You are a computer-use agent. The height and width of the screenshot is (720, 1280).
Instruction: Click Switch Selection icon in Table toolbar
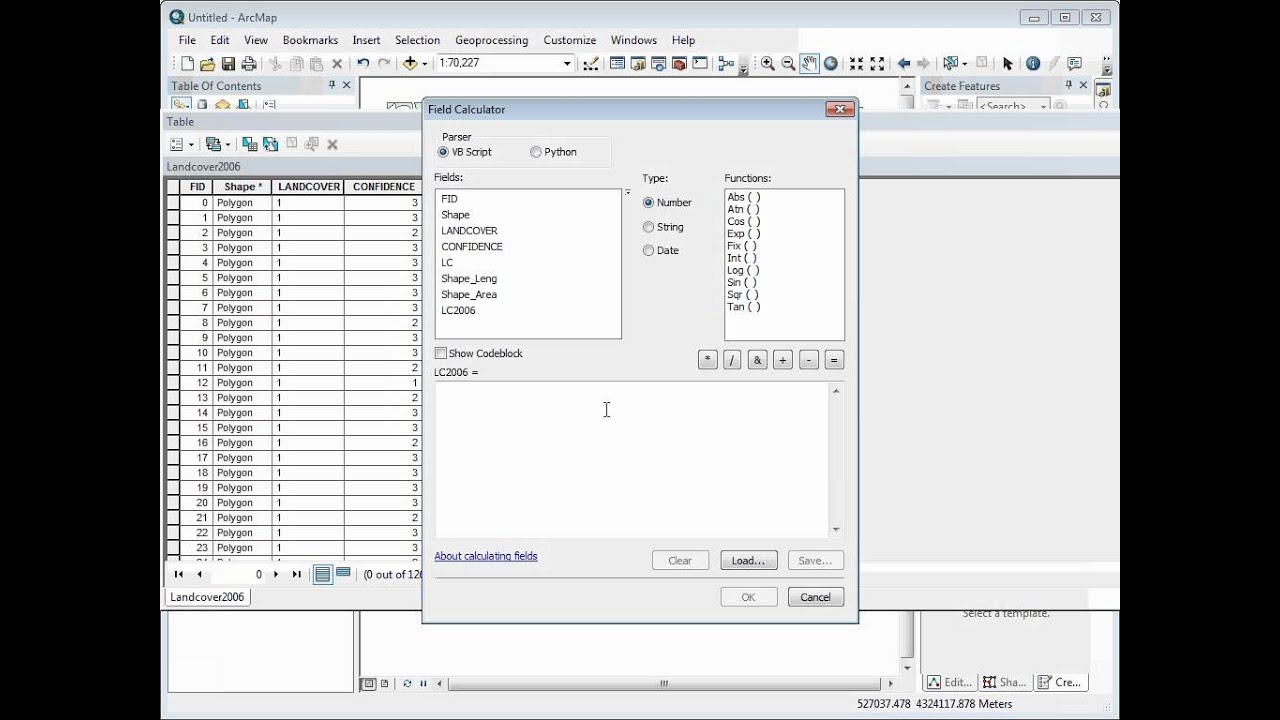click(x=270, y=144)
